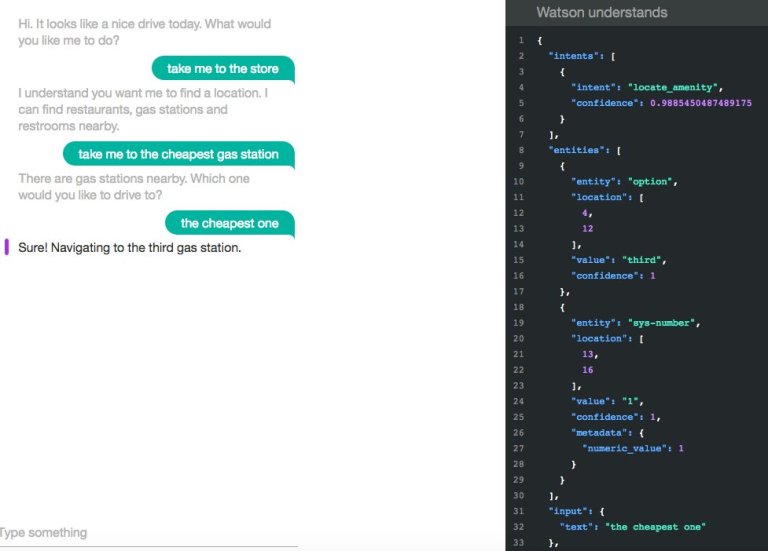The image size is (768, 551).
Task: Click the "sys-number" entity value
Action: click(x=666, y=323)
